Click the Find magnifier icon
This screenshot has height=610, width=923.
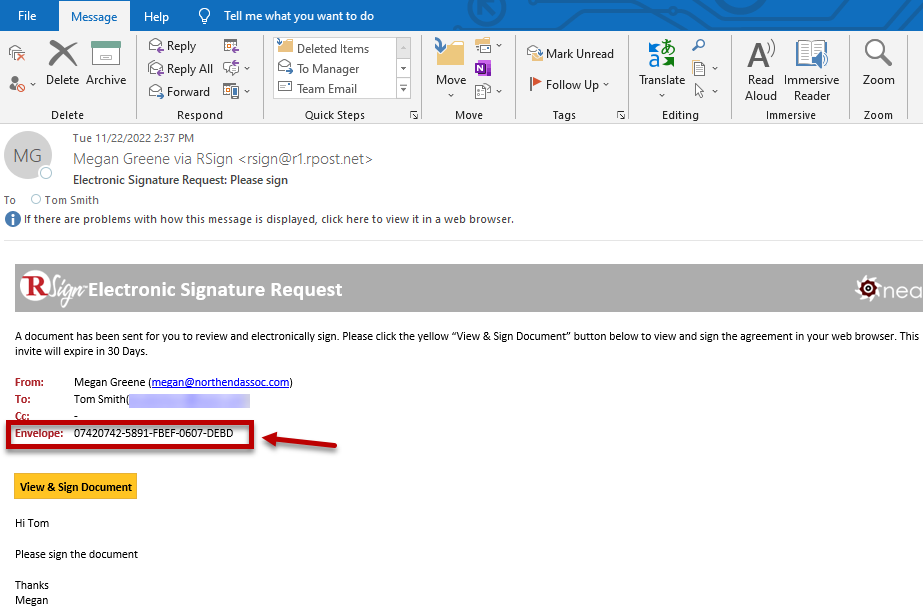click(x=699, y=45)
